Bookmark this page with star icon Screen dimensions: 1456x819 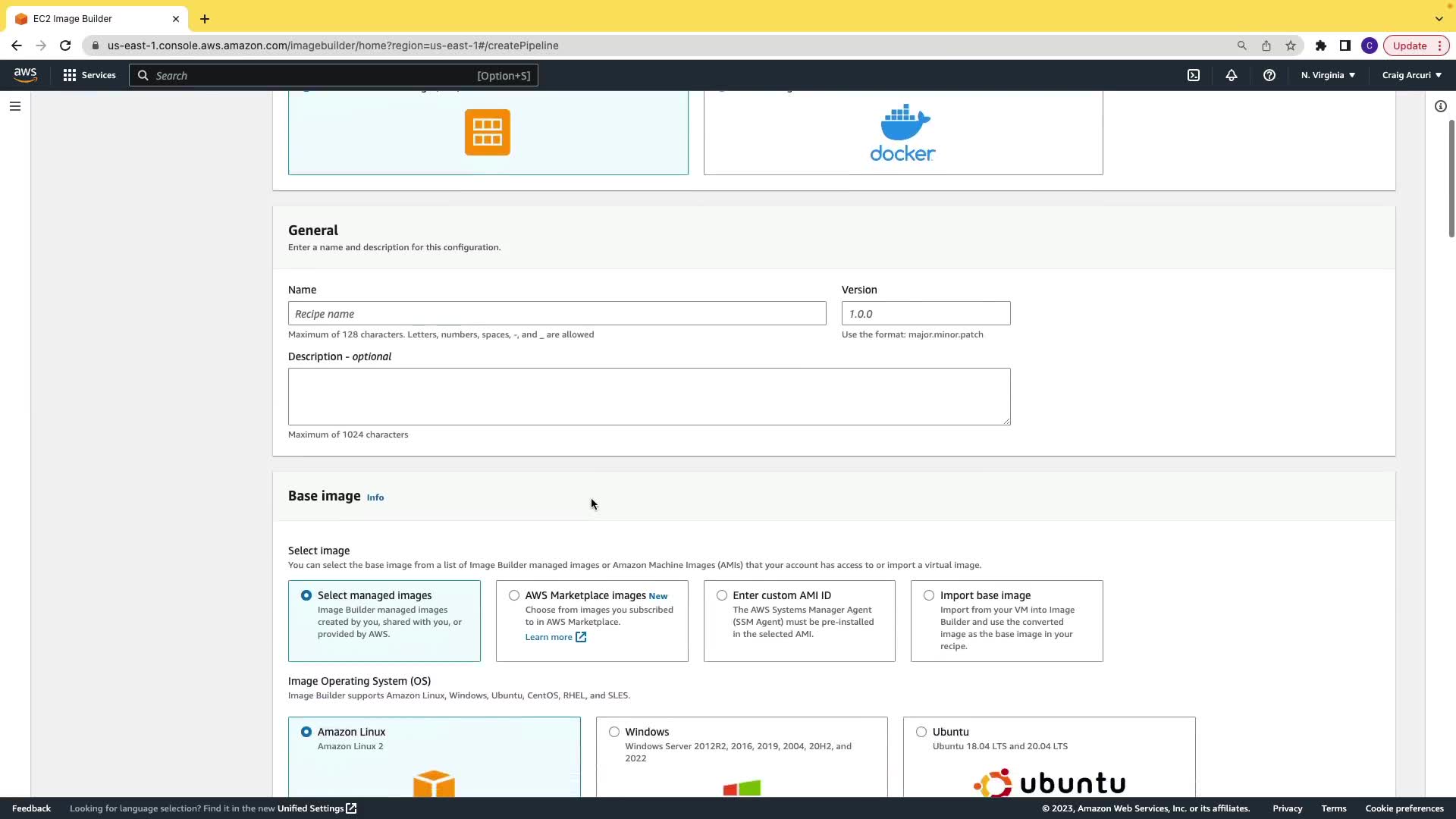tap(1291, 45)
